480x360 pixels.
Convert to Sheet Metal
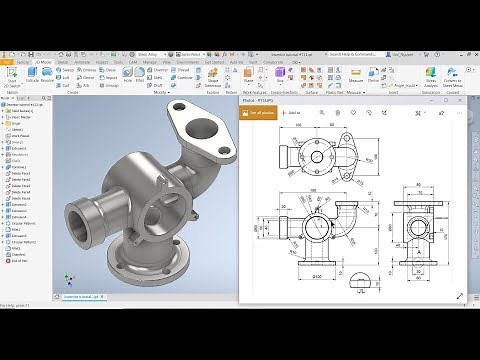pos(452,77)
